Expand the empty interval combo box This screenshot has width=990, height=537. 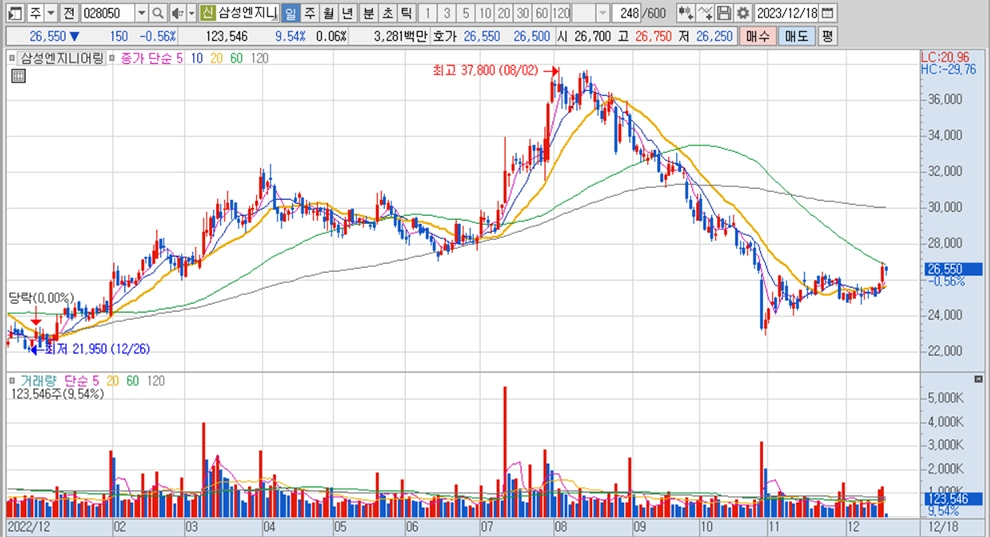click(603, 13)
